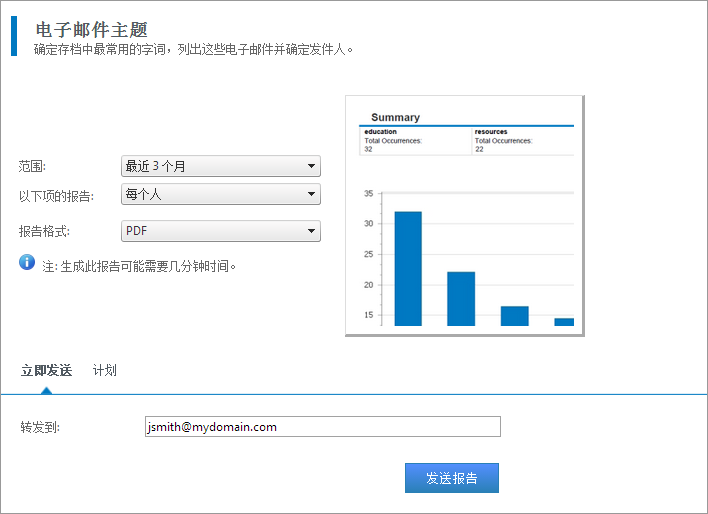Select the education column in the summary table
The width and height of the screenshot is (708, 514).
tap(414, 140)
